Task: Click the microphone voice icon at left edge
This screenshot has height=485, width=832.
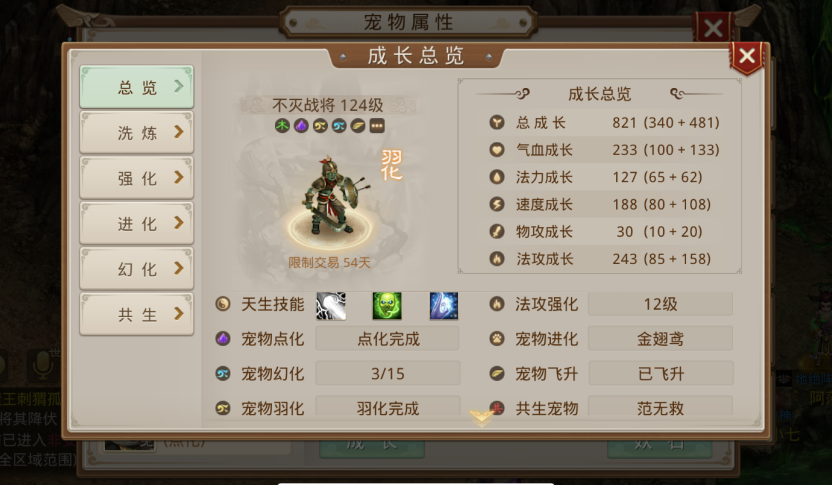Action: point(42,364)
